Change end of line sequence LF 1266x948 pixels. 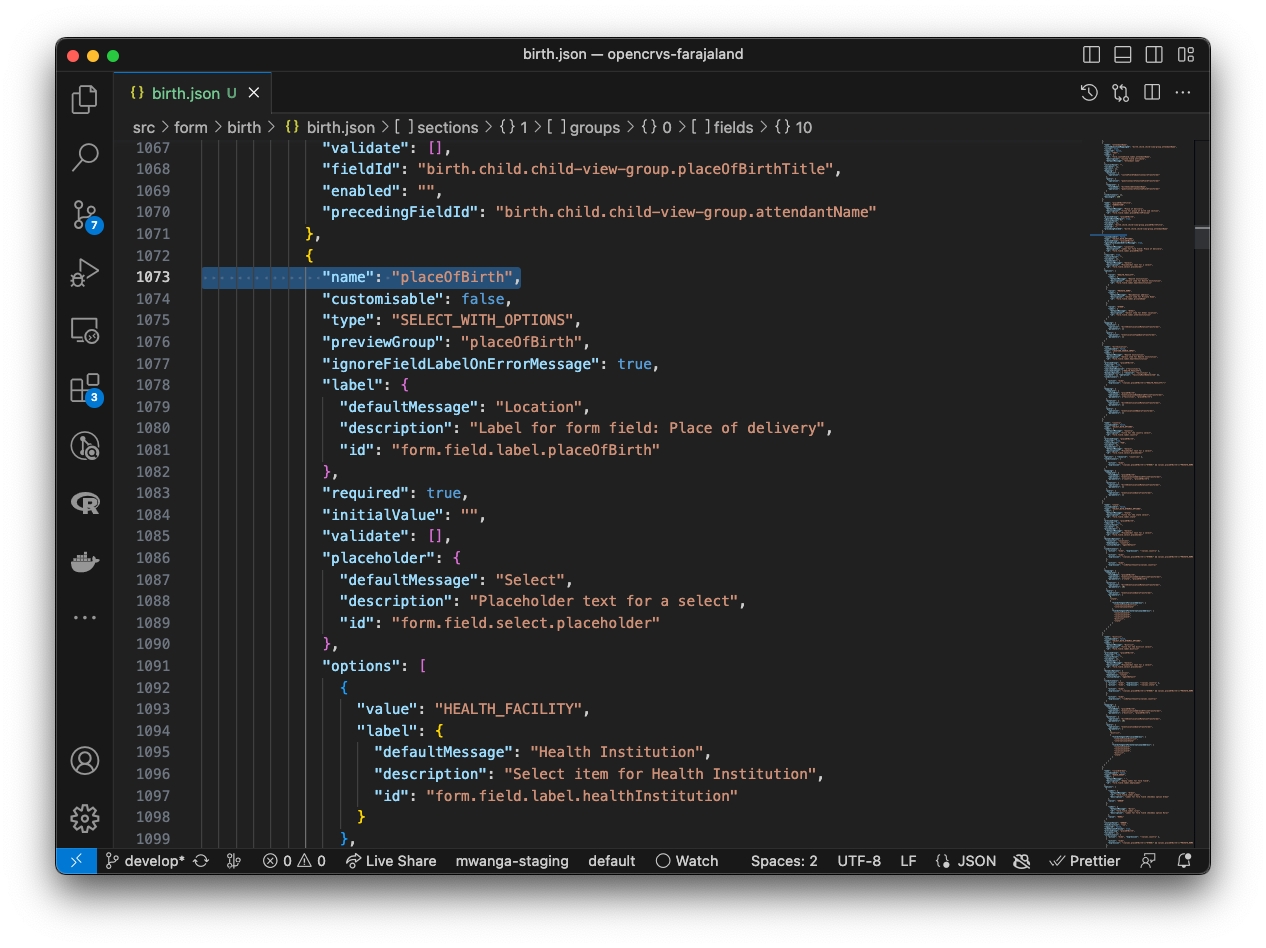point(908,861)
